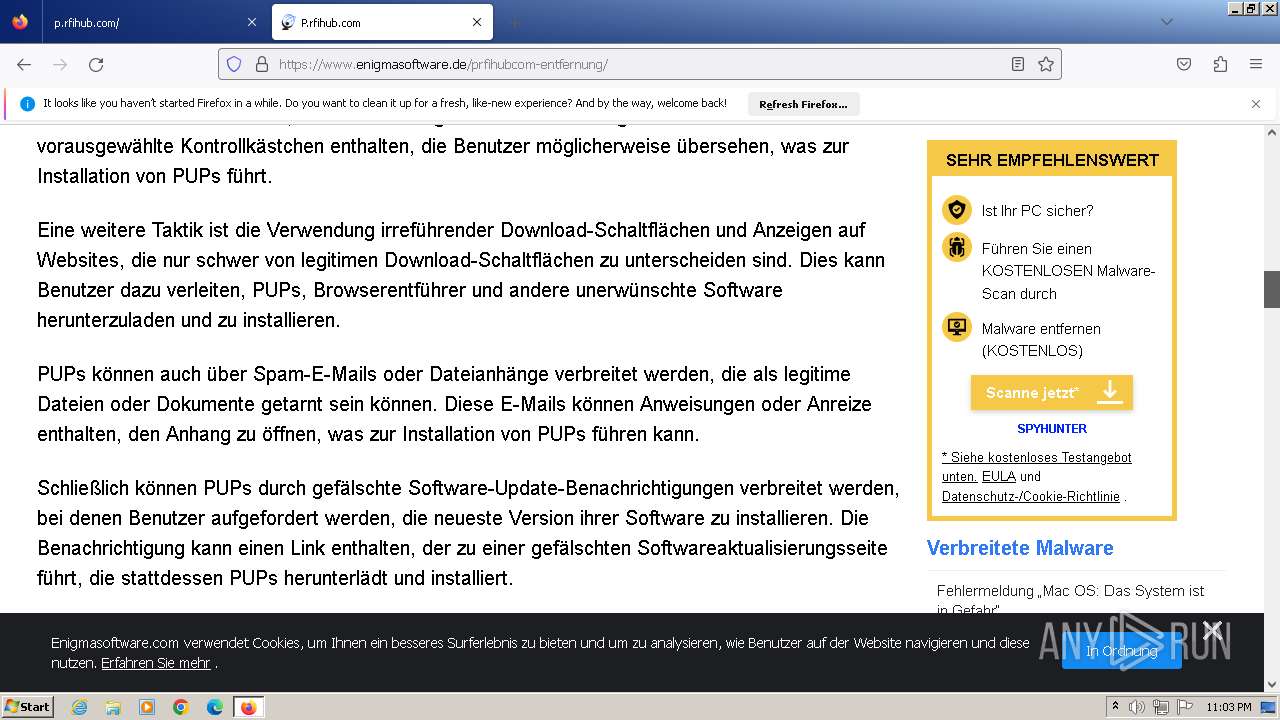The image size is (1280, 720).
Task: Click the scrollbar down arrow
Action: click(x=1272, y=685)
